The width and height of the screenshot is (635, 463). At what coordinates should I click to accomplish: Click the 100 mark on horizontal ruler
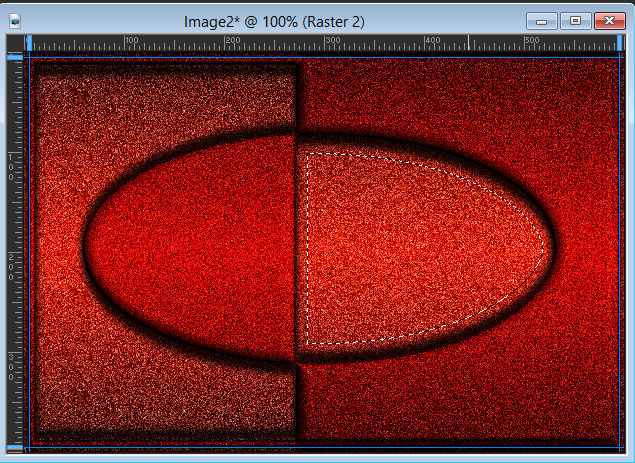pyautogui.click(x=132, y=40)
